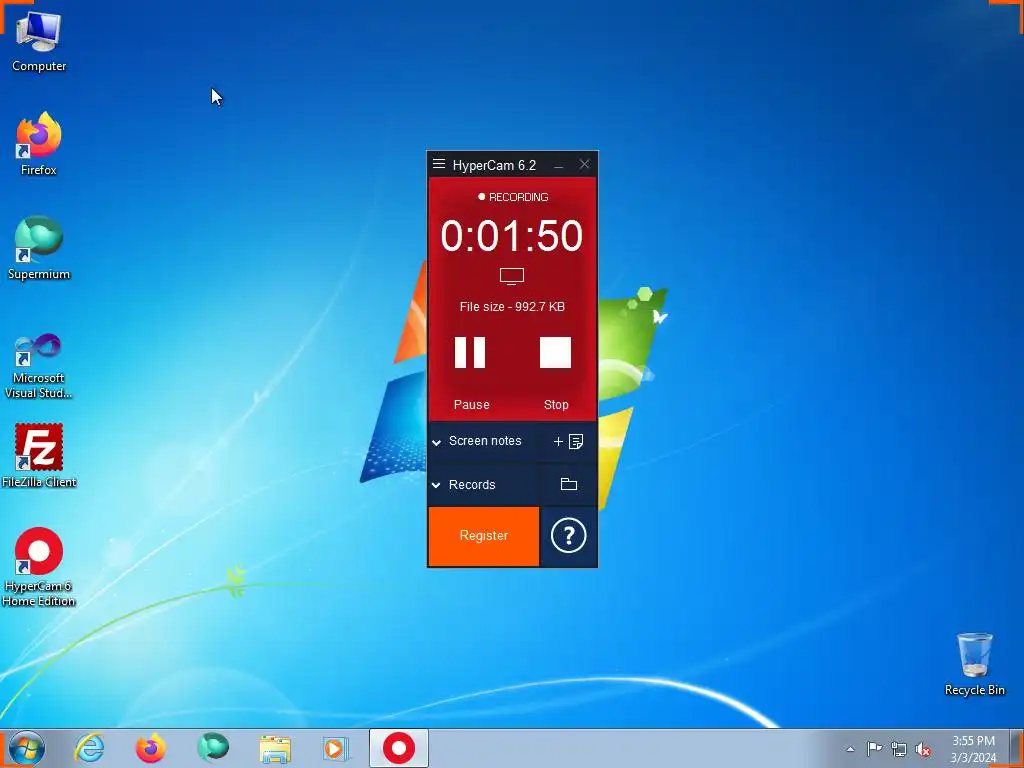Launch Firefox from the taskbar
Viewport: 1024px width, 768px height.
[x=150, y=748]
